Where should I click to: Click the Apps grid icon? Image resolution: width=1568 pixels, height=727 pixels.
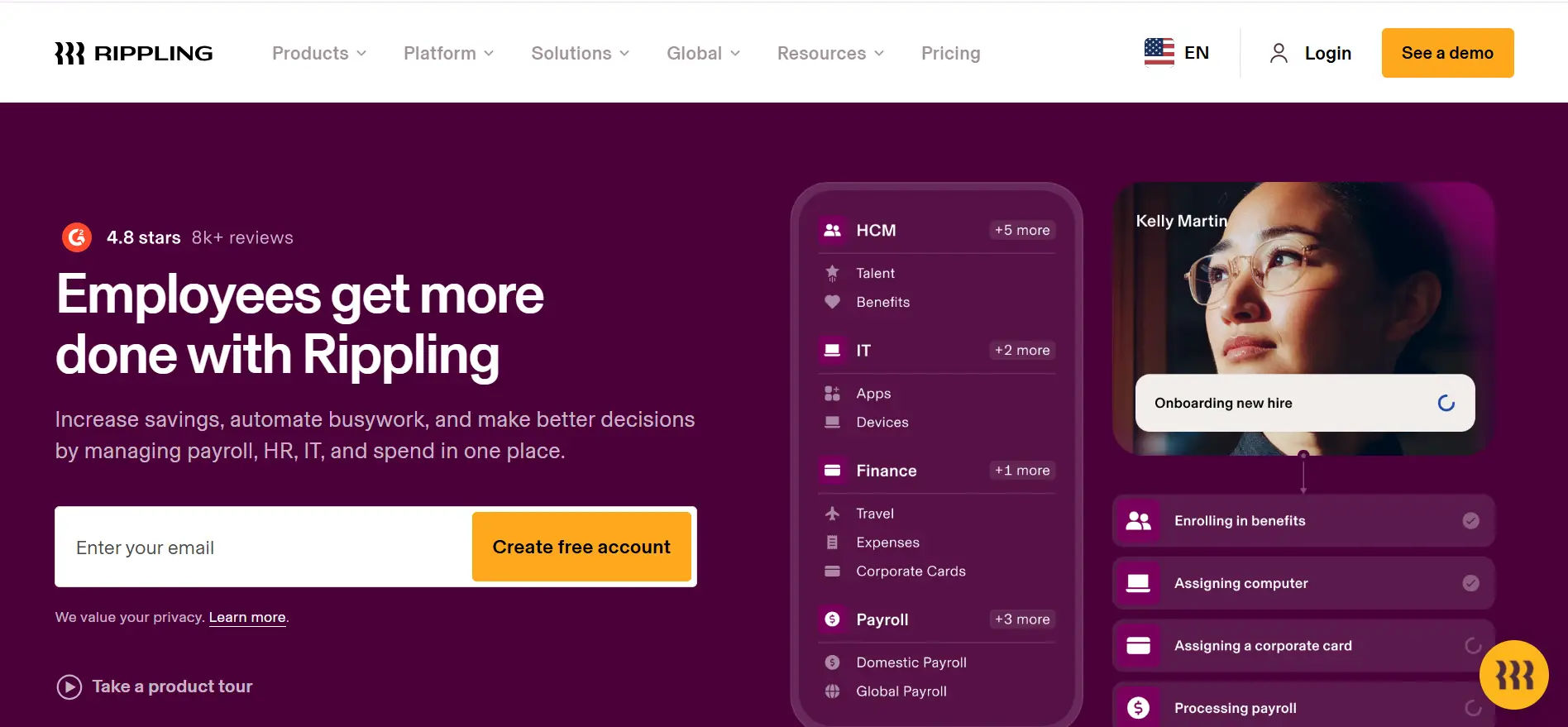point(832,393)
